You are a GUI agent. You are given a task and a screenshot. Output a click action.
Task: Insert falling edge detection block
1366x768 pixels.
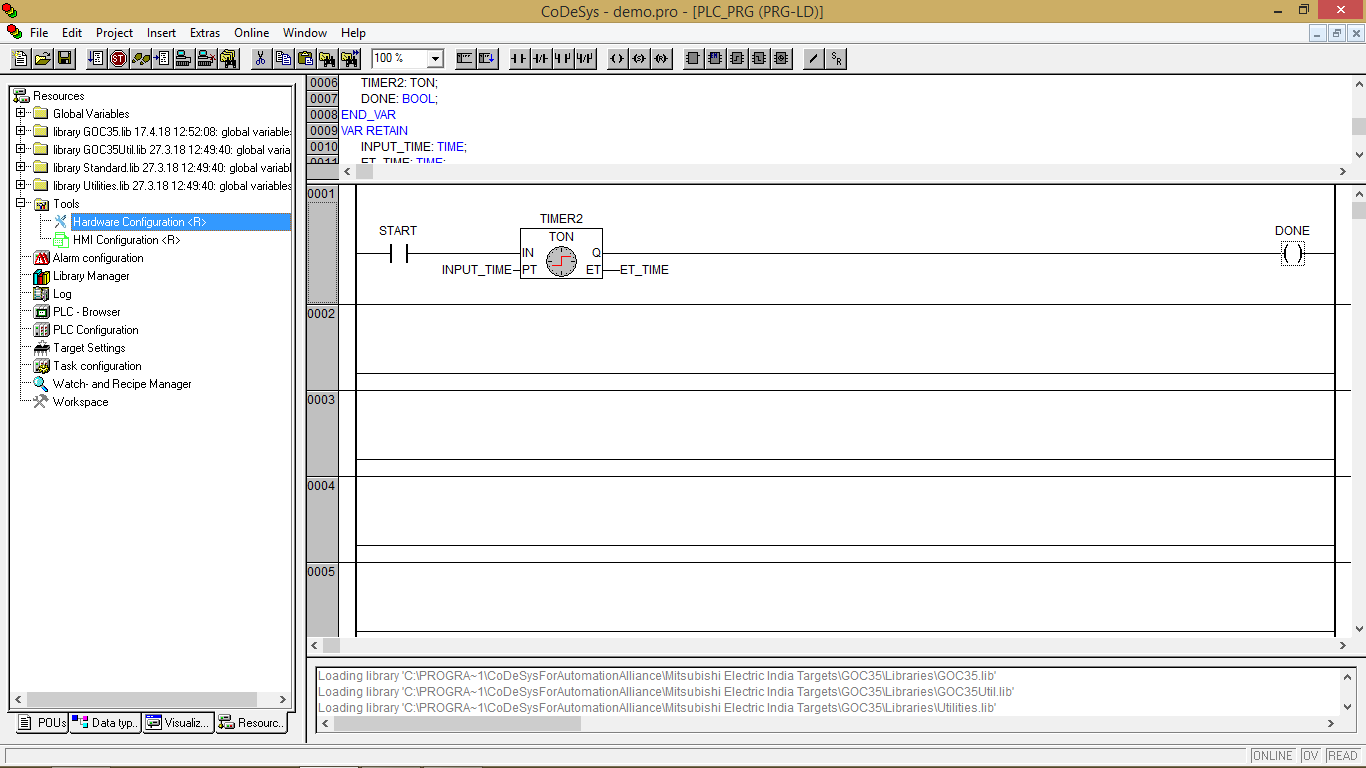click(x=759, y=58)
